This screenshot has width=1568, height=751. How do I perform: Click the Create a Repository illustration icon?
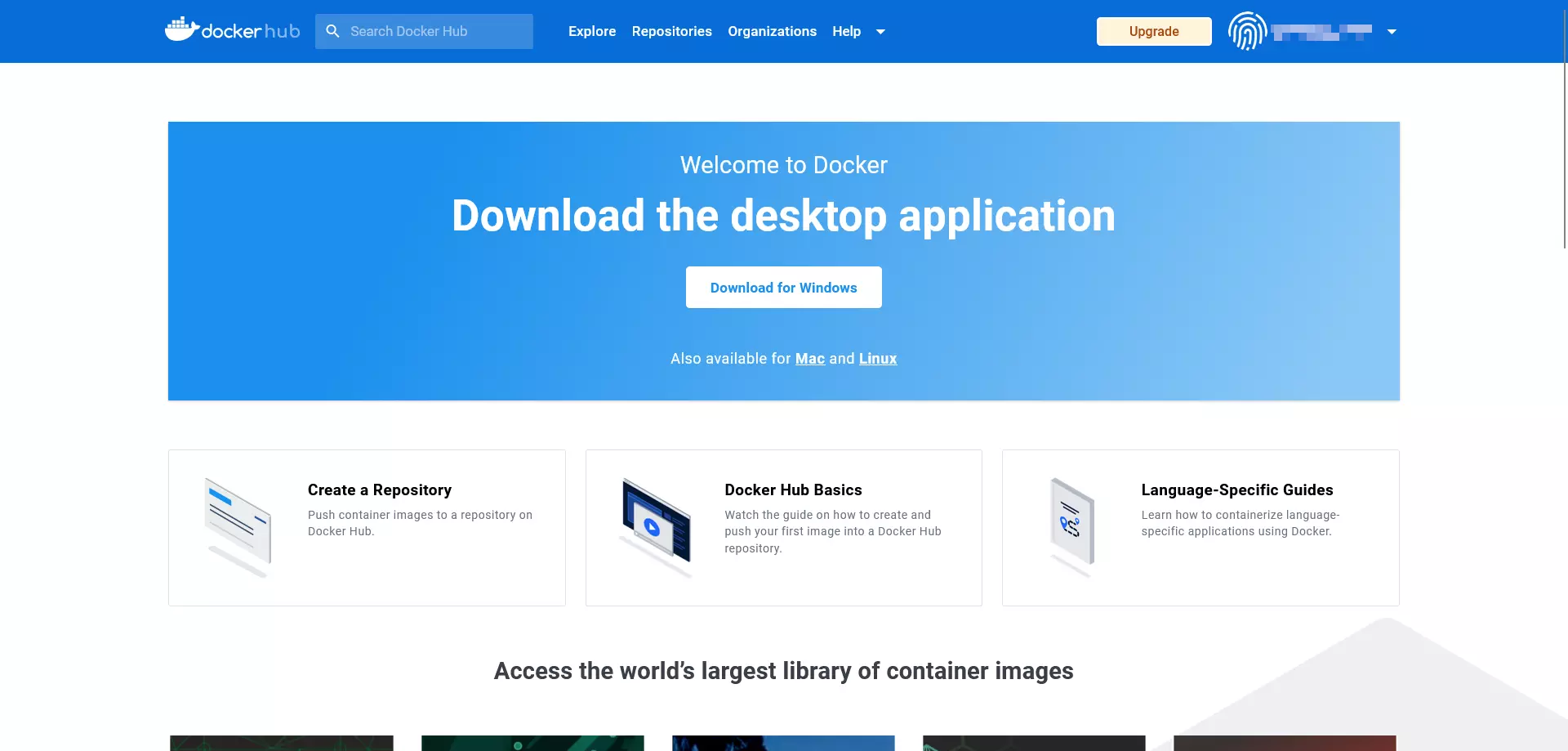pyautogui.click(x=238, y=524)
